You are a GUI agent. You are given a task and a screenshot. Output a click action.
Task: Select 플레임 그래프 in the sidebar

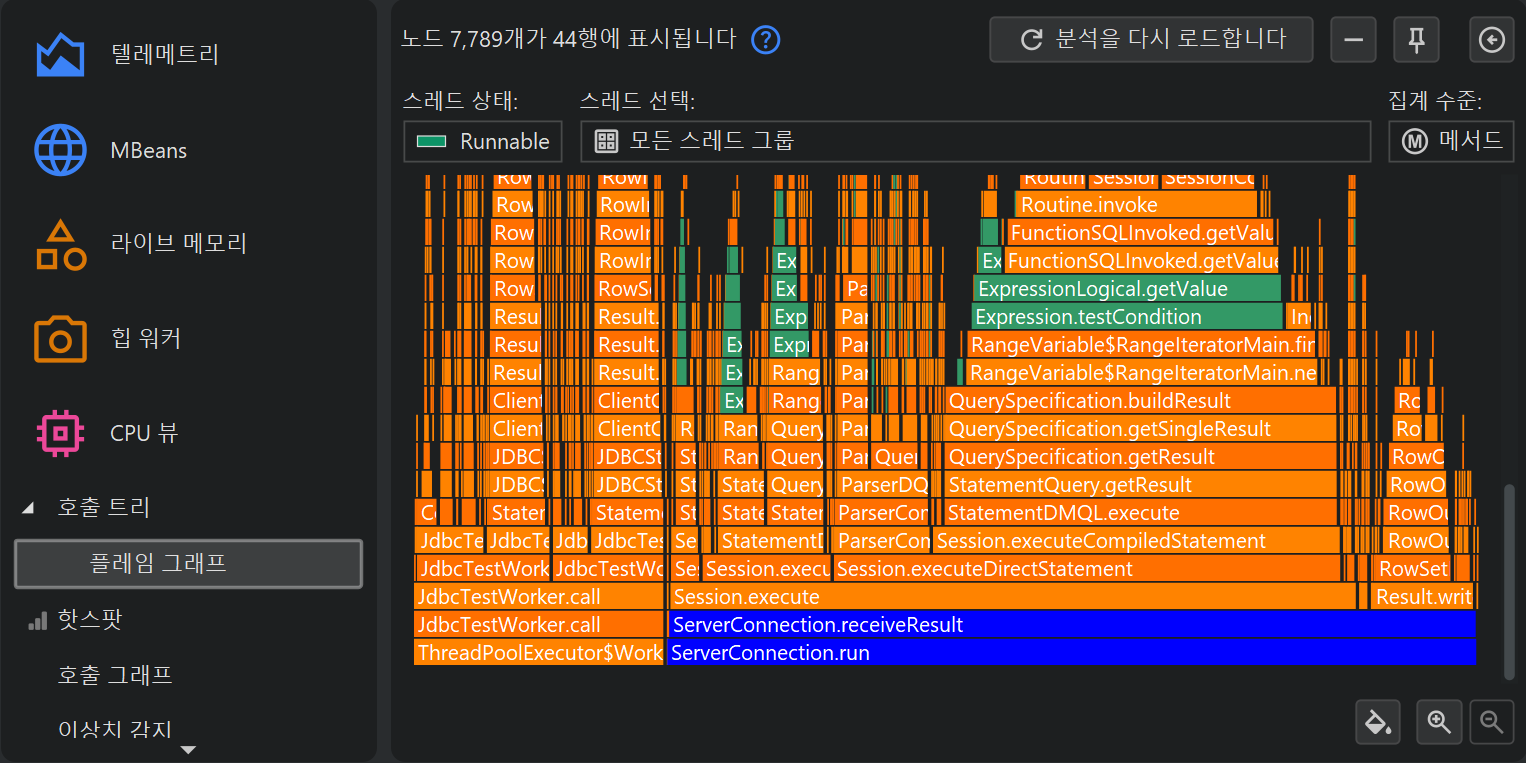(x=188, y=564)
